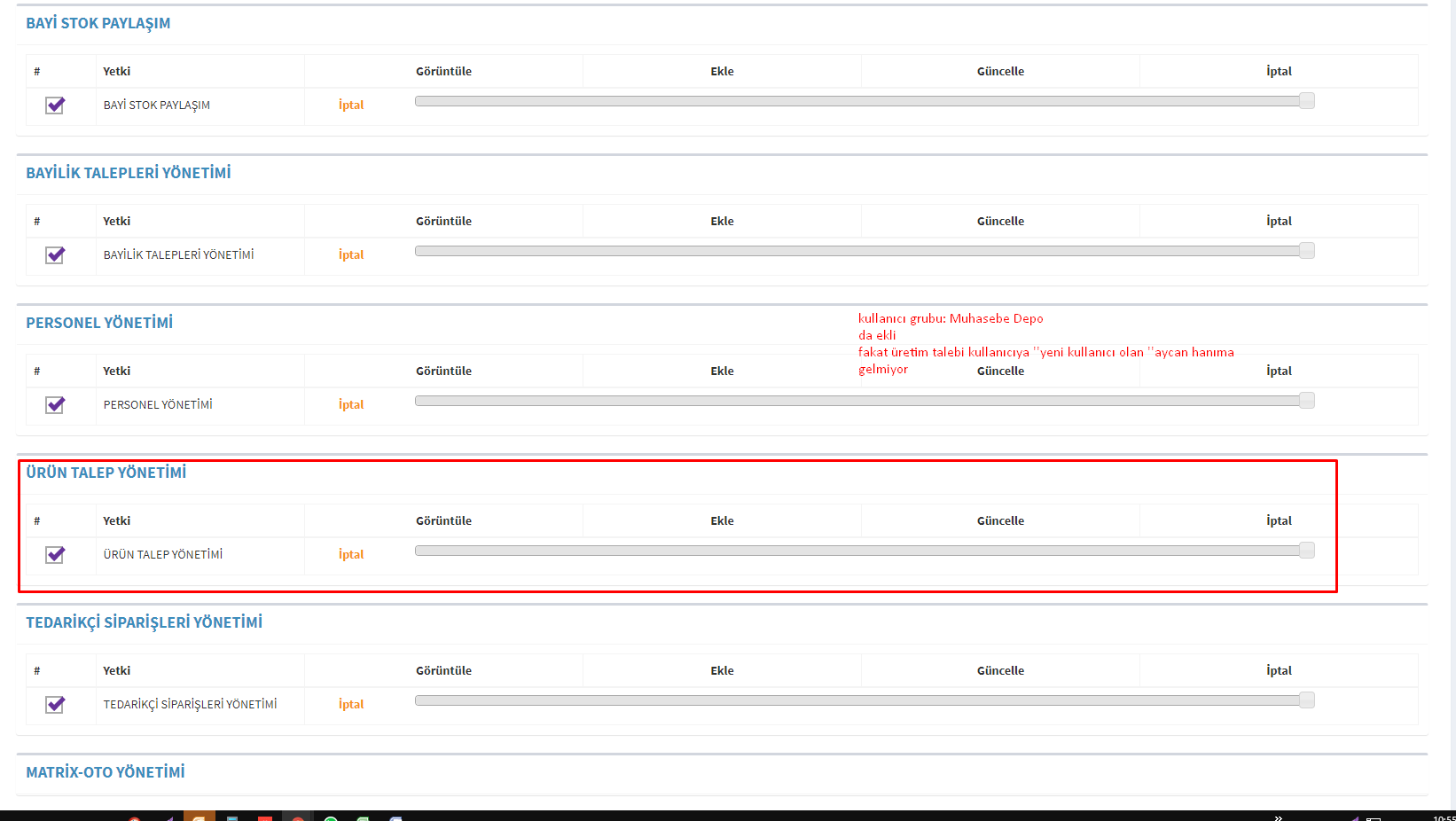Toggle the BAYİLİK TALEPLERİ YÖNETİMİ row checkbox
Image resolution: width=1456 pixels, height=821 pixels.
[55, 255]
